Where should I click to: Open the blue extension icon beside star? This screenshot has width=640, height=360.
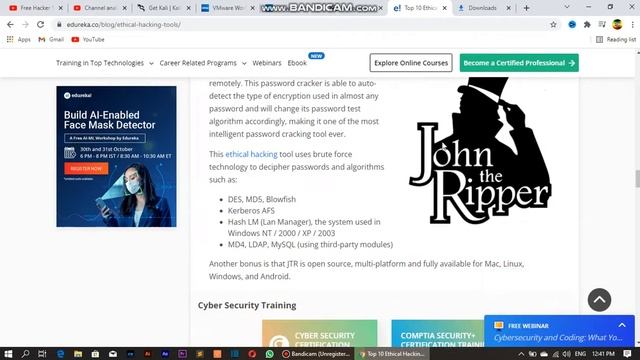(x=572, y=24)
